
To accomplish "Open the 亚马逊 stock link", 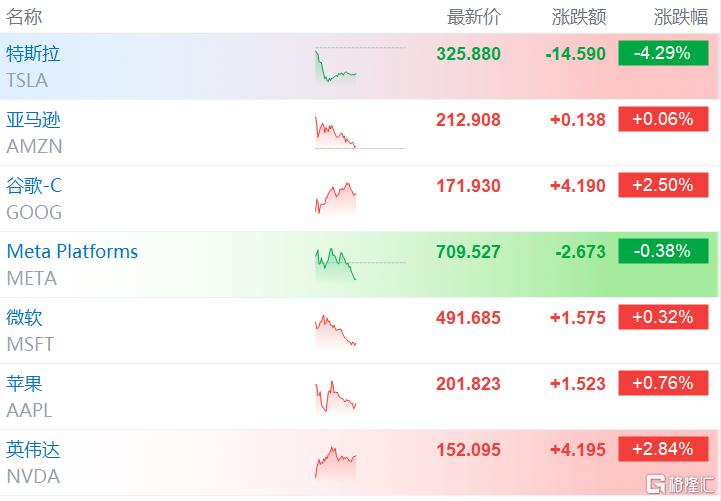I will (x=33, y=120).
